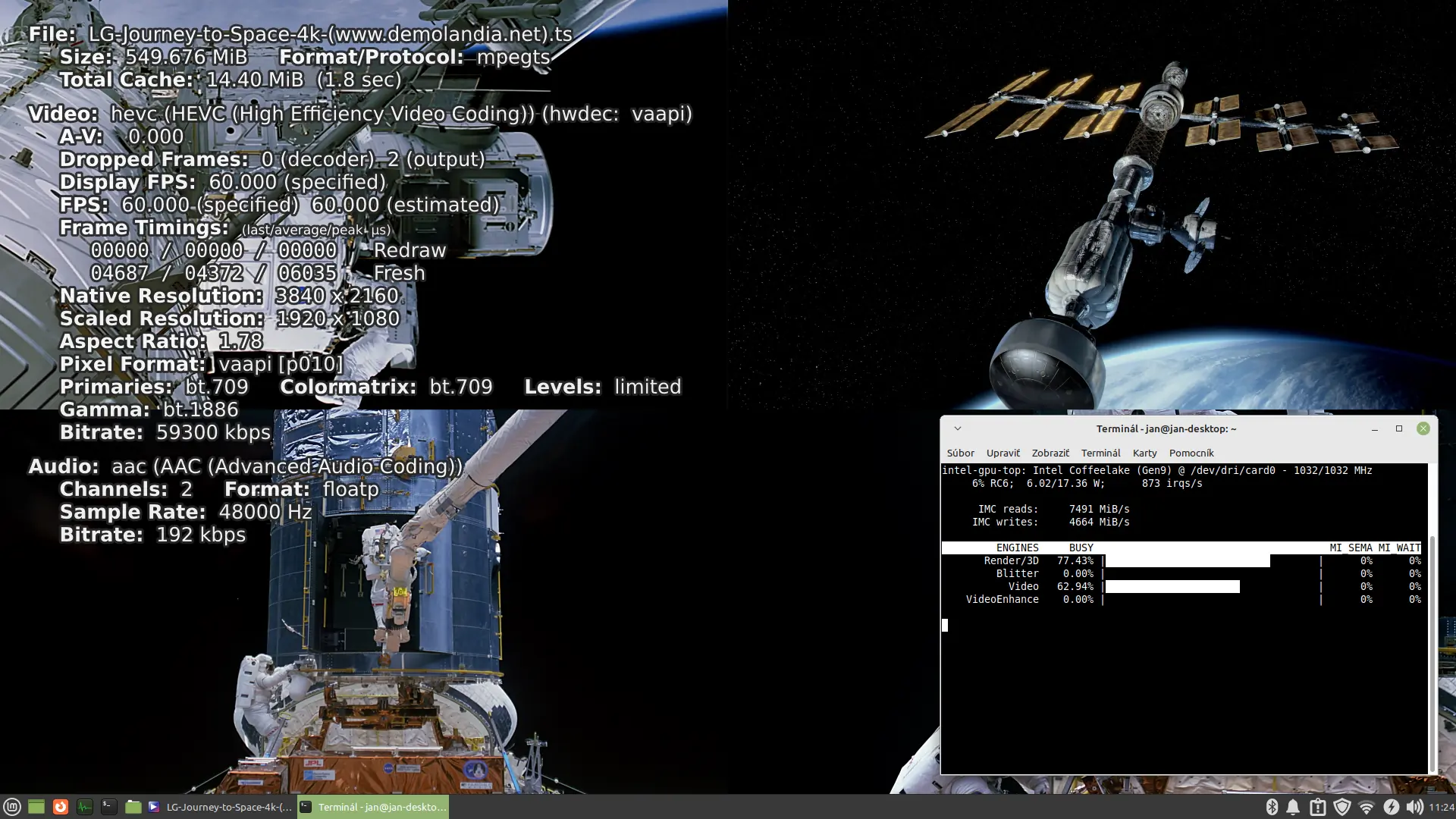
Task: Click the 'Levels: limited' stat
Action: pyautogui.click(x=603, y=387)
